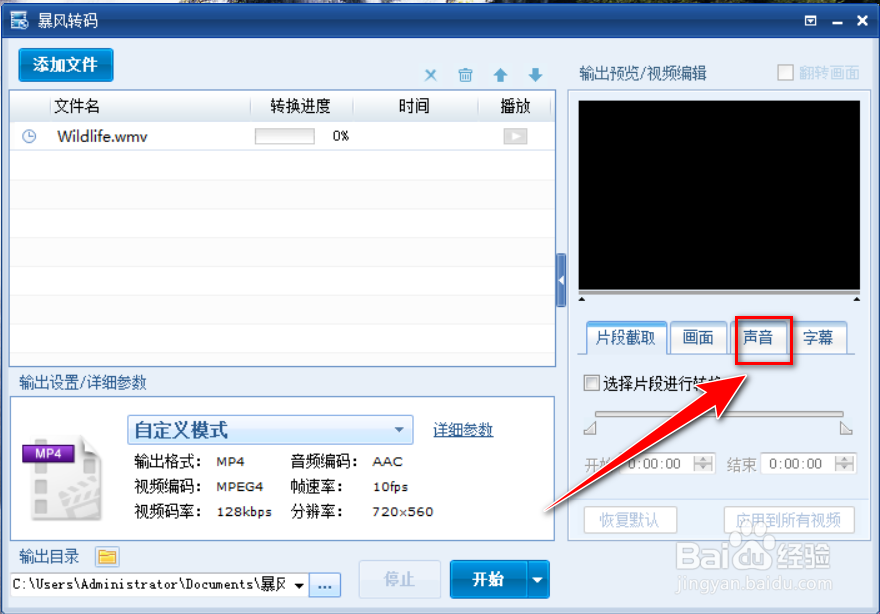Open the 自定义模式 dropdown

click(x=271, y=430)
